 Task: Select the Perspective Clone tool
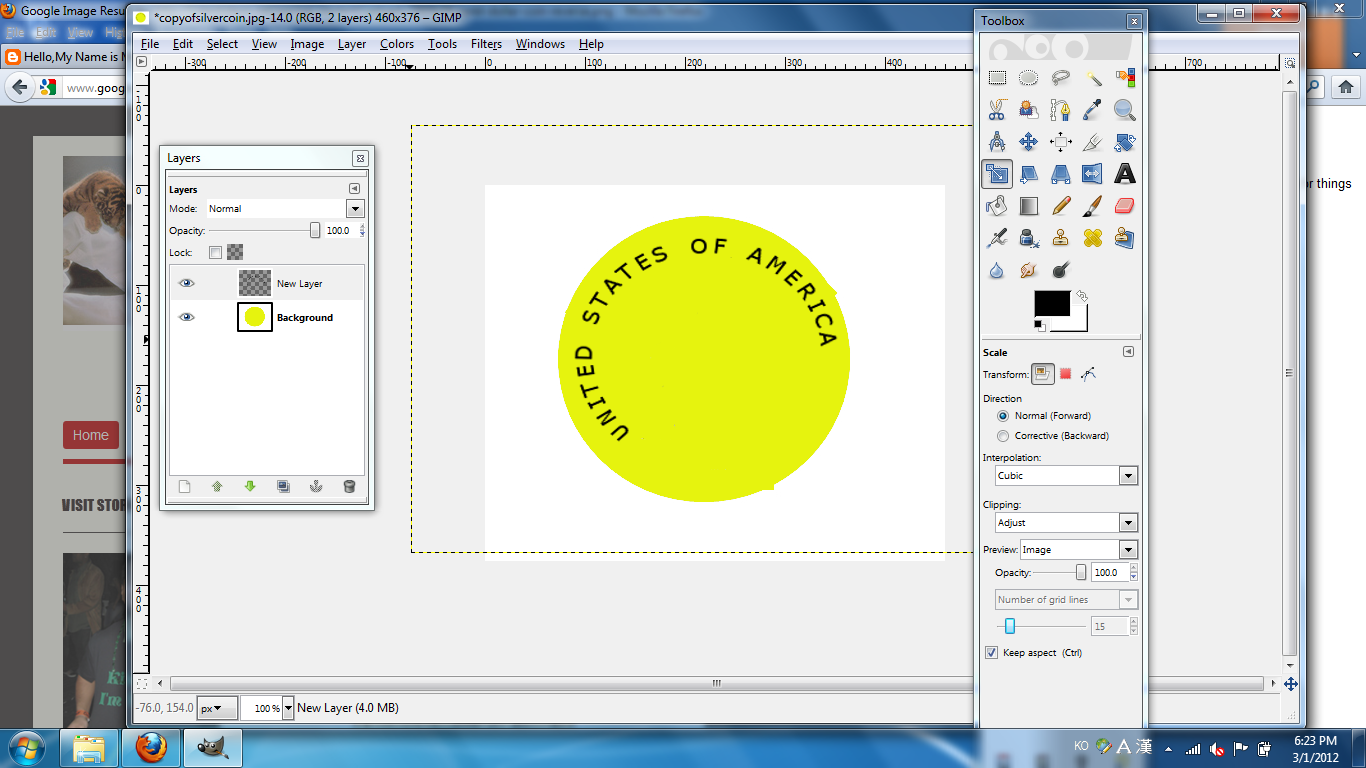click(1125, 238)
